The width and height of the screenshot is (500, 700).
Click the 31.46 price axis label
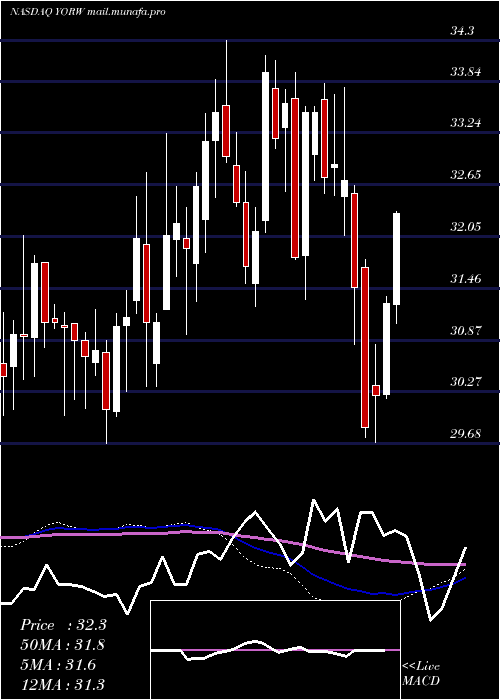pyautogui.click(x=466, y=279)
